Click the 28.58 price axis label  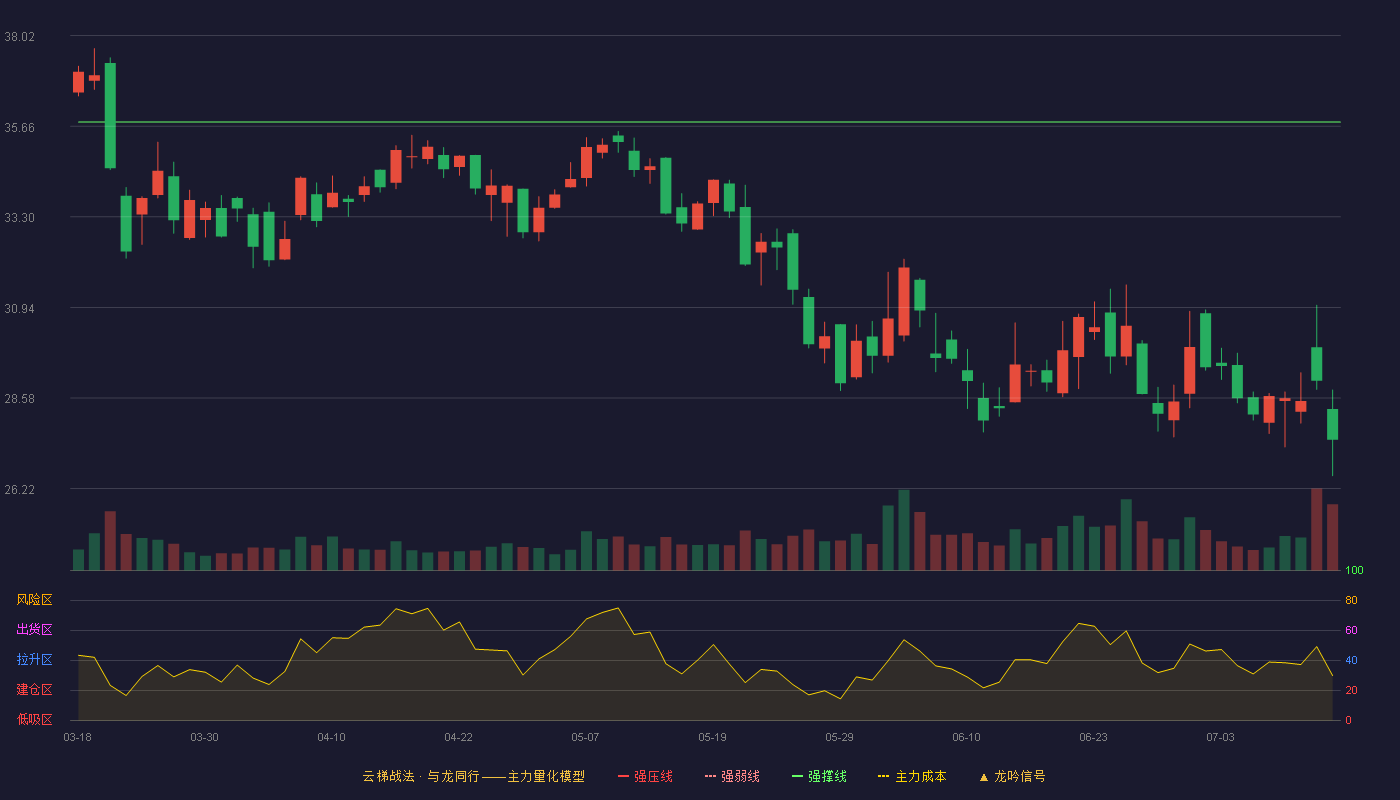pyautogui.click(x=19, y=399)
